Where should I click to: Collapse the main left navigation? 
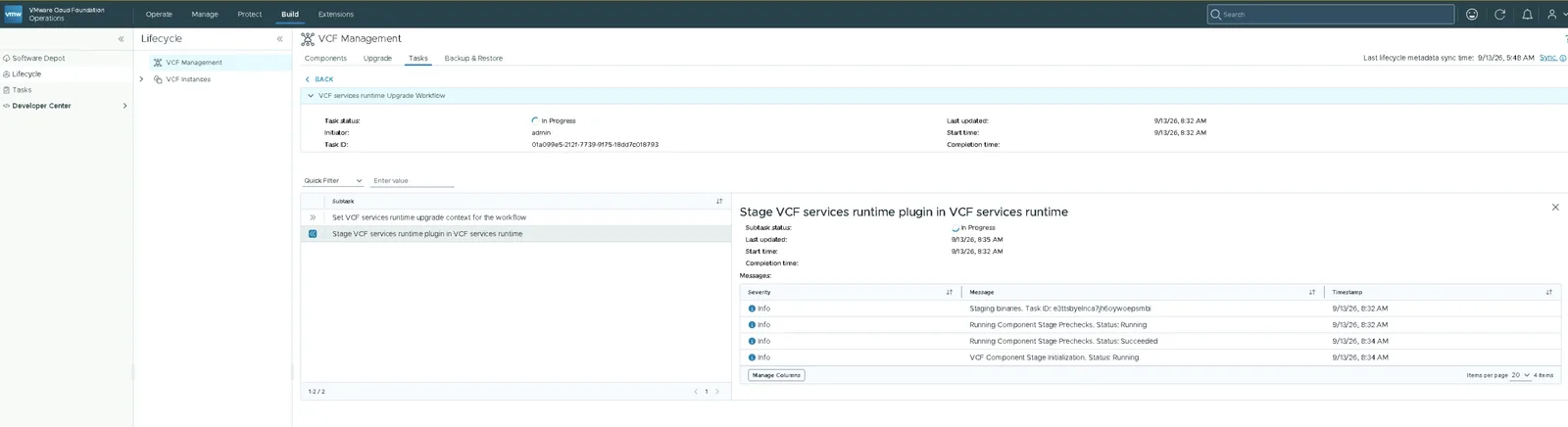122,39
